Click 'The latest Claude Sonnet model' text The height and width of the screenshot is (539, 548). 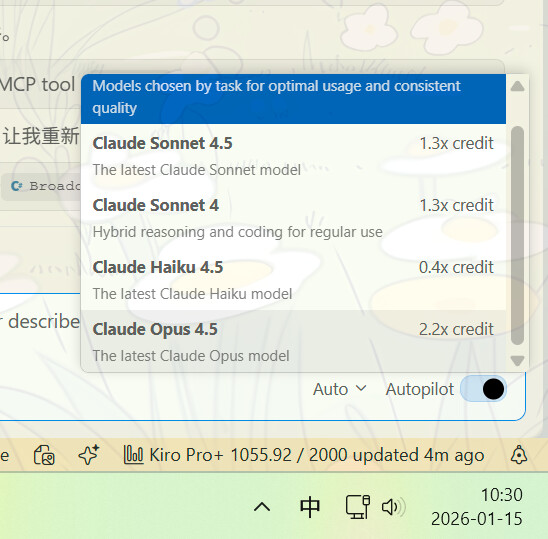pyautogui.click(x=197, y=170)
